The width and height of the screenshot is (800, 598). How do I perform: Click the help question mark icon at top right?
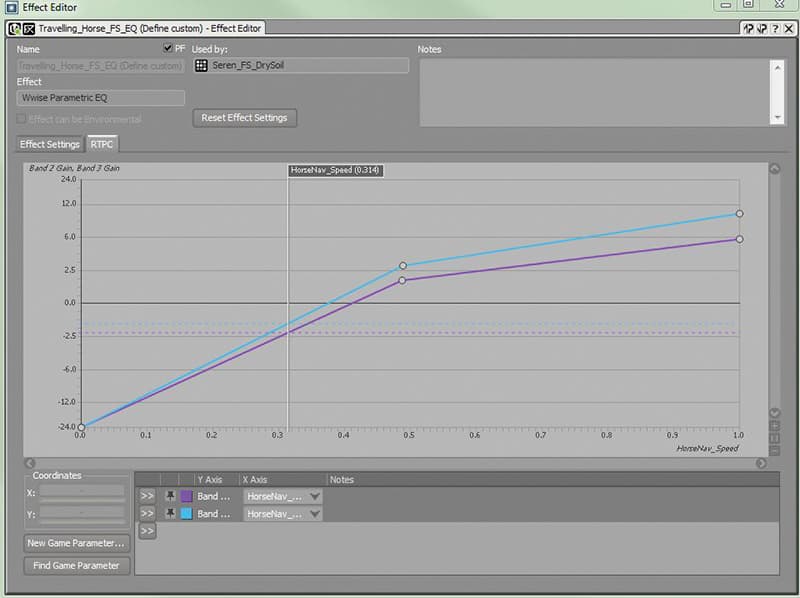pyautogui.click(x=775, y=29)
